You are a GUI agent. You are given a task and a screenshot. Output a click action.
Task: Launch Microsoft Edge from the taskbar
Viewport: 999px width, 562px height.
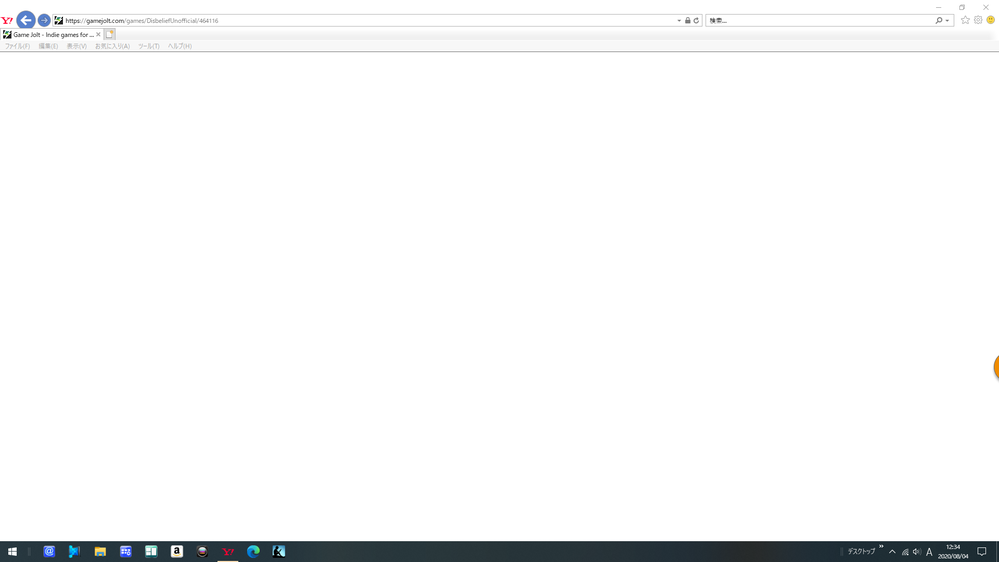pos(253,552)
